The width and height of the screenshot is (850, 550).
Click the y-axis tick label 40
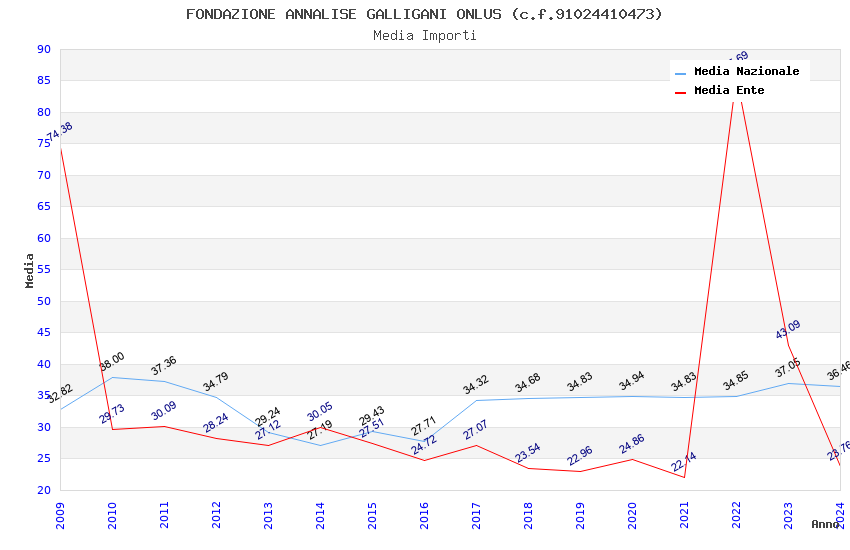click(x=44, y=364)
